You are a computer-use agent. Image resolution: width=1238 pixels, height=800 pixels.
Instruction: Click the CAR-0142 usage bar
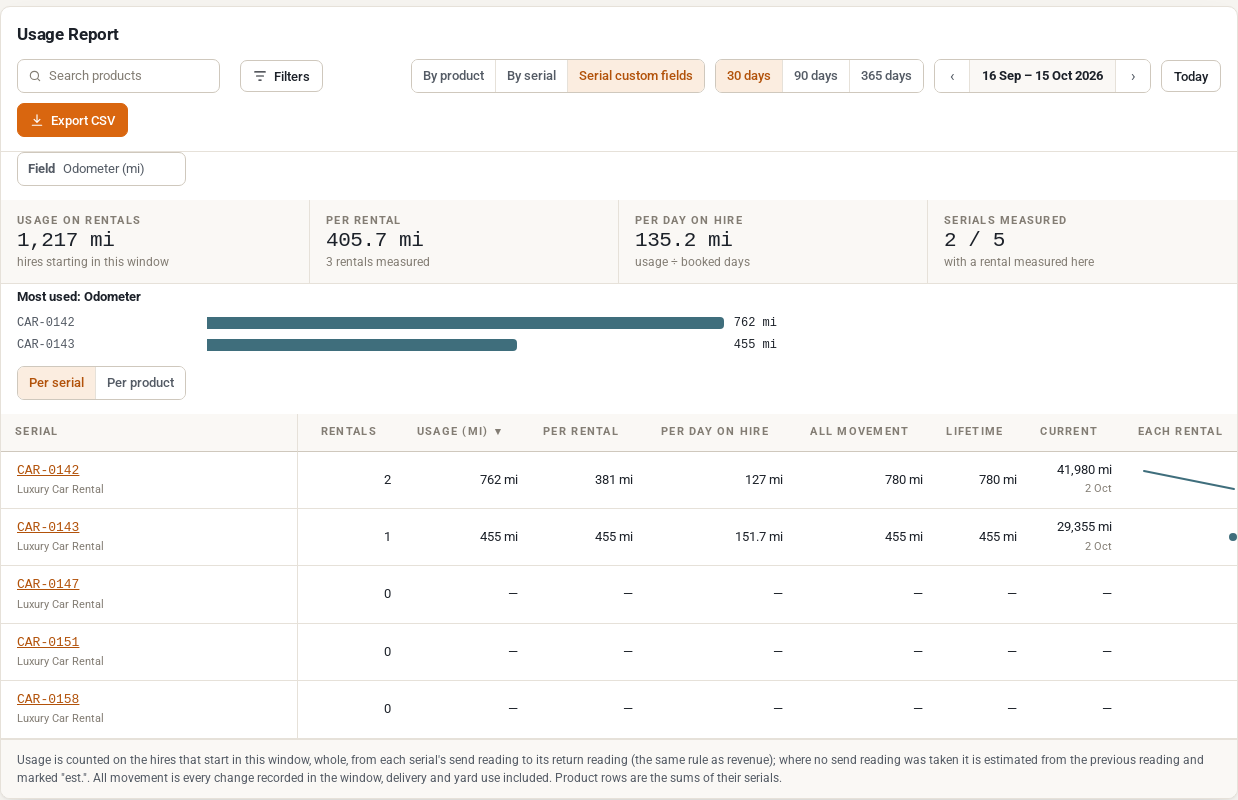[465, 323]
